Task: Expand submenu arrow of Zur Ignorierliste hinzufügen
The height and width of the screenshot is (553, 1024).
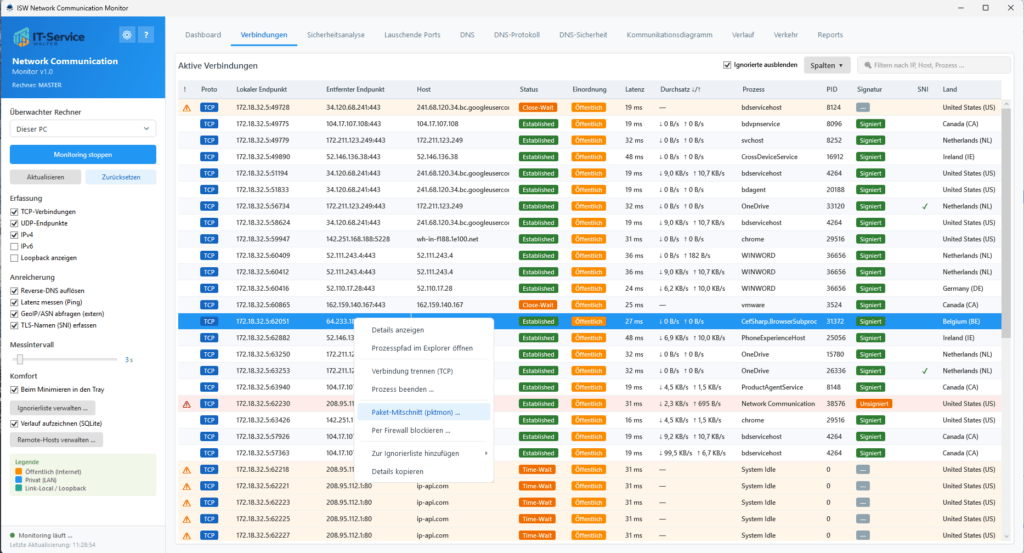Action: pyautogui.click(x=486, y=453)
